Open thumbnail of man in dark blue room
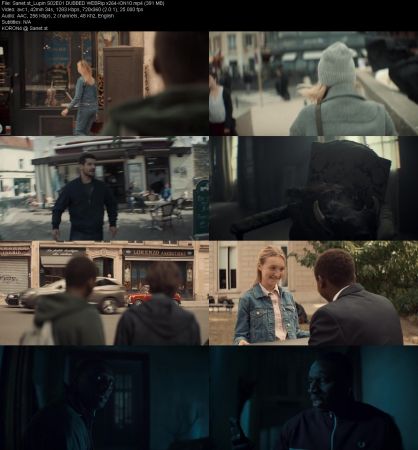This screenshot has height=450, width=418. [x=313, y=398]
